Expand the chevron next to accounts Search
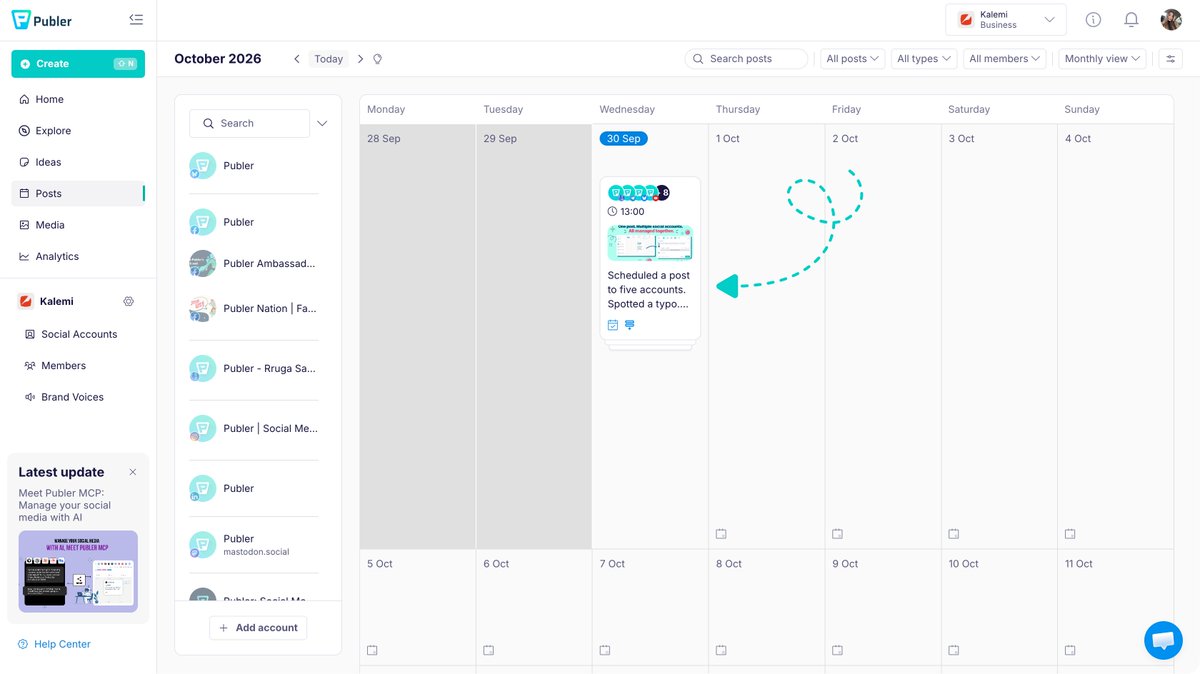Screen dimensions: 1200x674 (x=322, y=124)
